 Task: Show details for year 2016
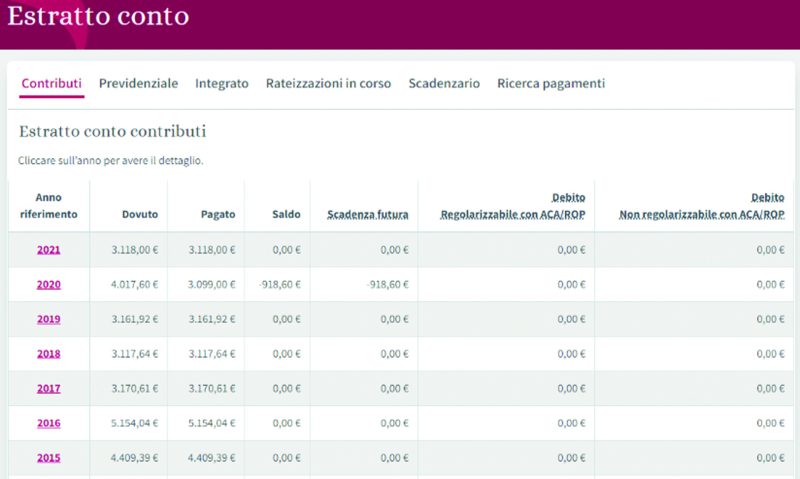tap(49, 423)
